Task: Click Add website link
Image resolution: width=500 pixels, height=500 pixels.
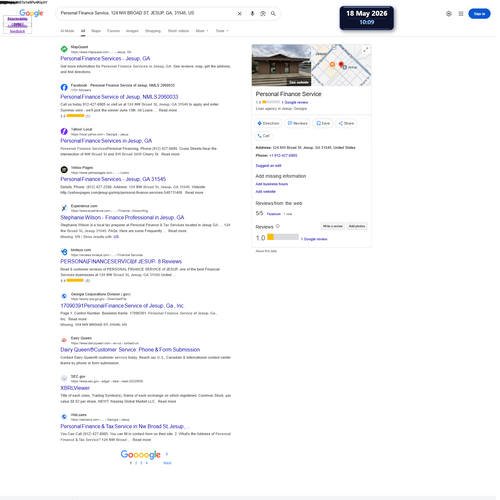Action: tap(265, 192)
